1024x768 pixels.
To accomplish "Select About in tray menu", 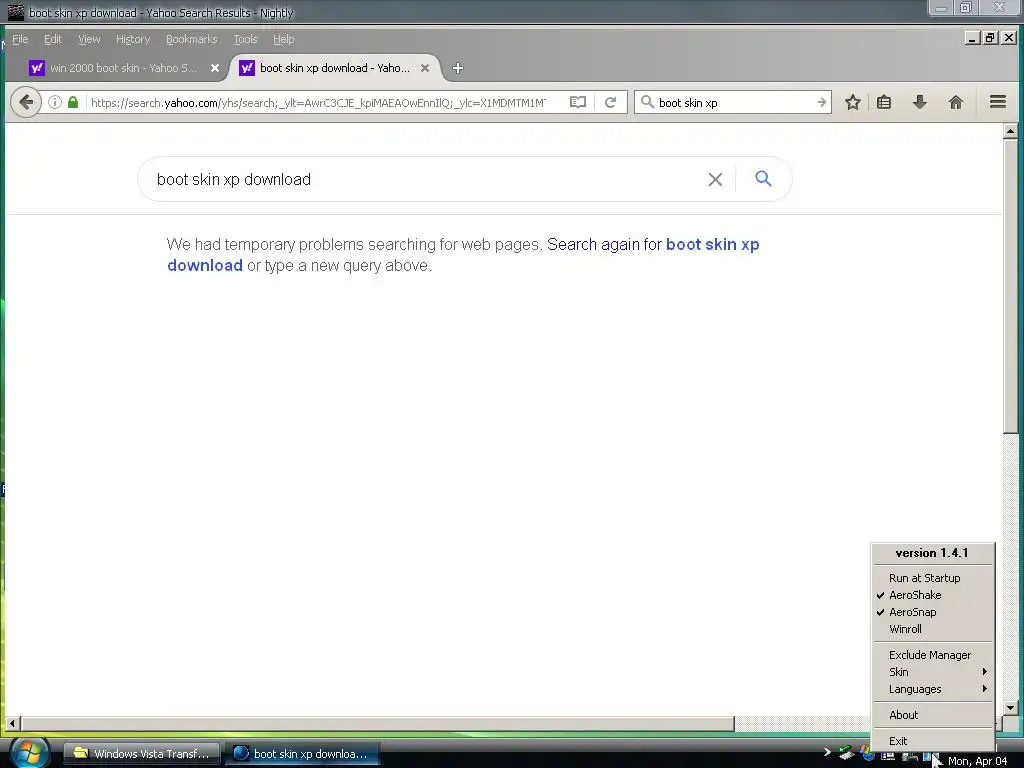I will click(933, 715).
